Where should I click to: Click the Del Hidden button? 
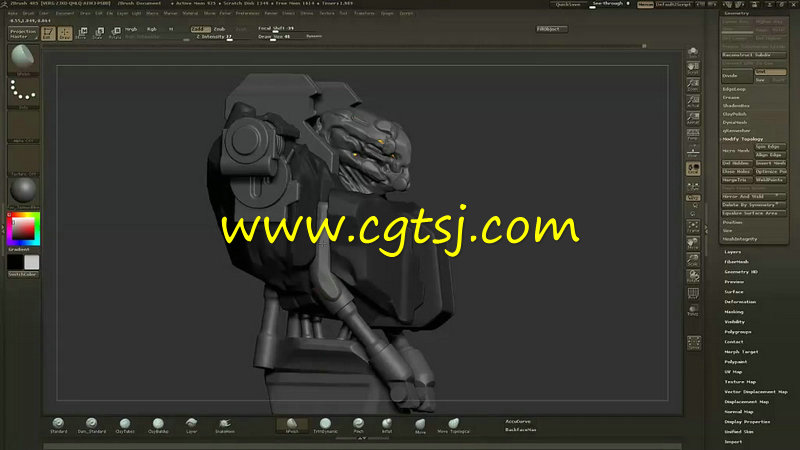click(x=737, y=163)
